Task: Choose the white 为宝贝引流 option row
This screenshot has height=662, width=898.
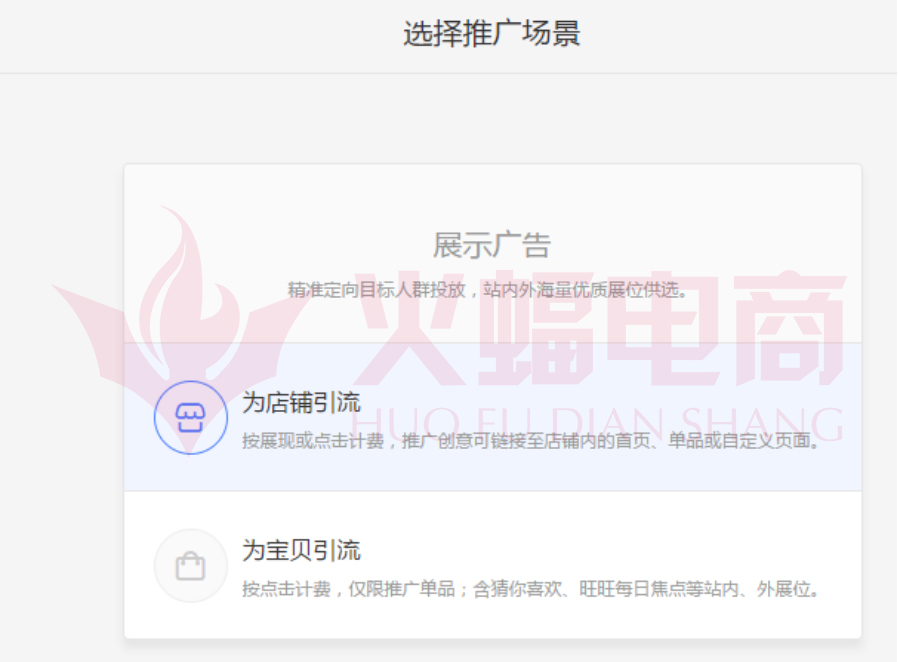Action: [x=493, y=565]
